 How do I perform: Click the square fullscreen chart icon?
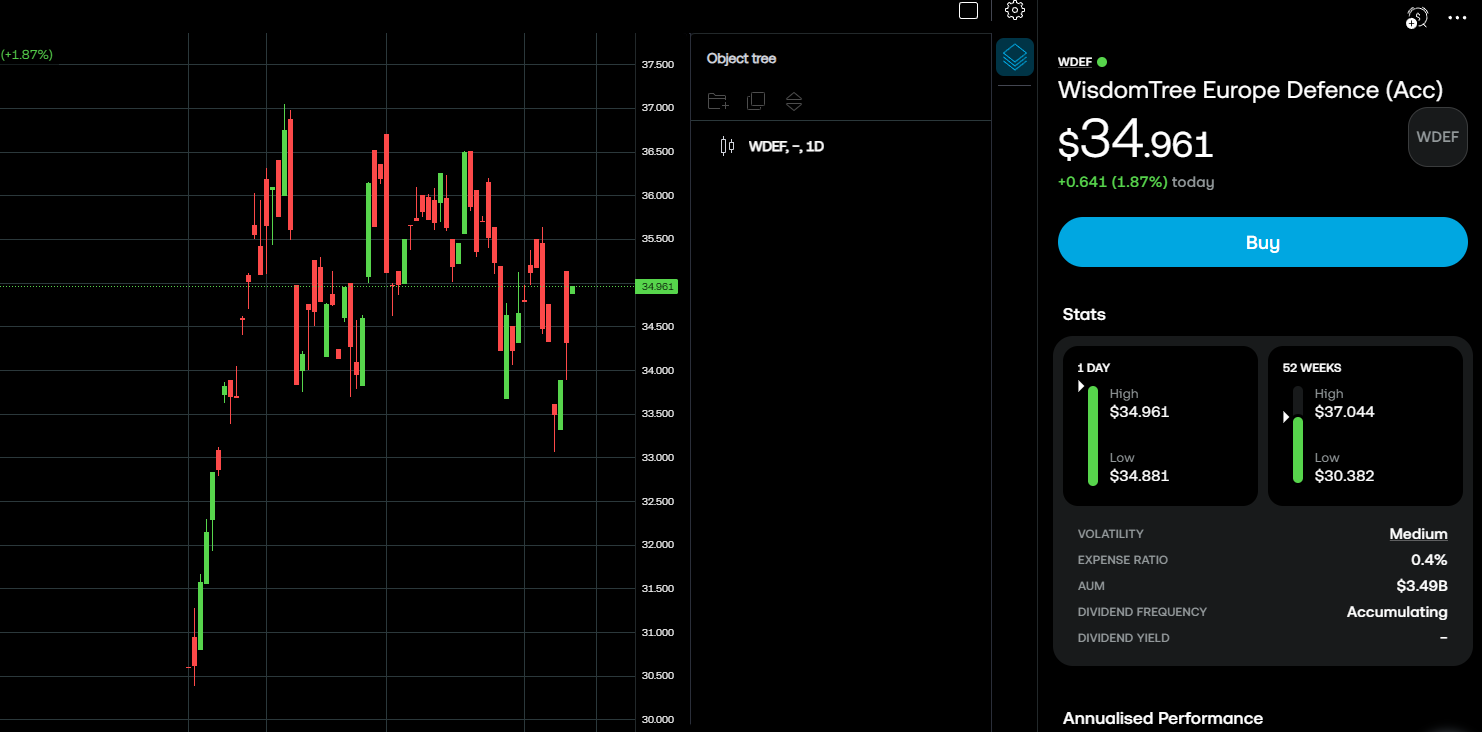point(968,10)
